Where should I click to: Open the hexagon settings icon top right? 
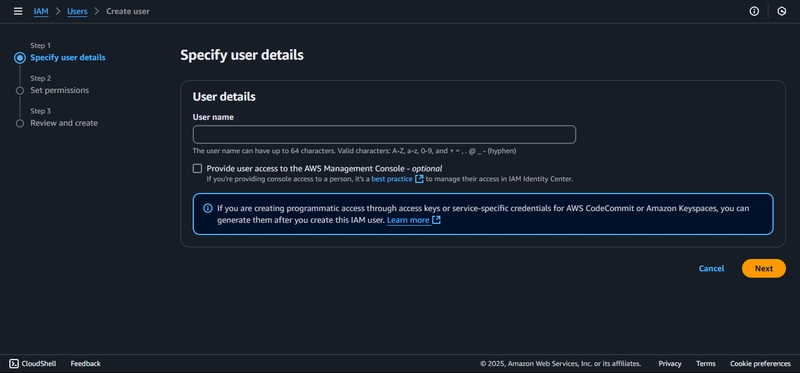[782, 11]
